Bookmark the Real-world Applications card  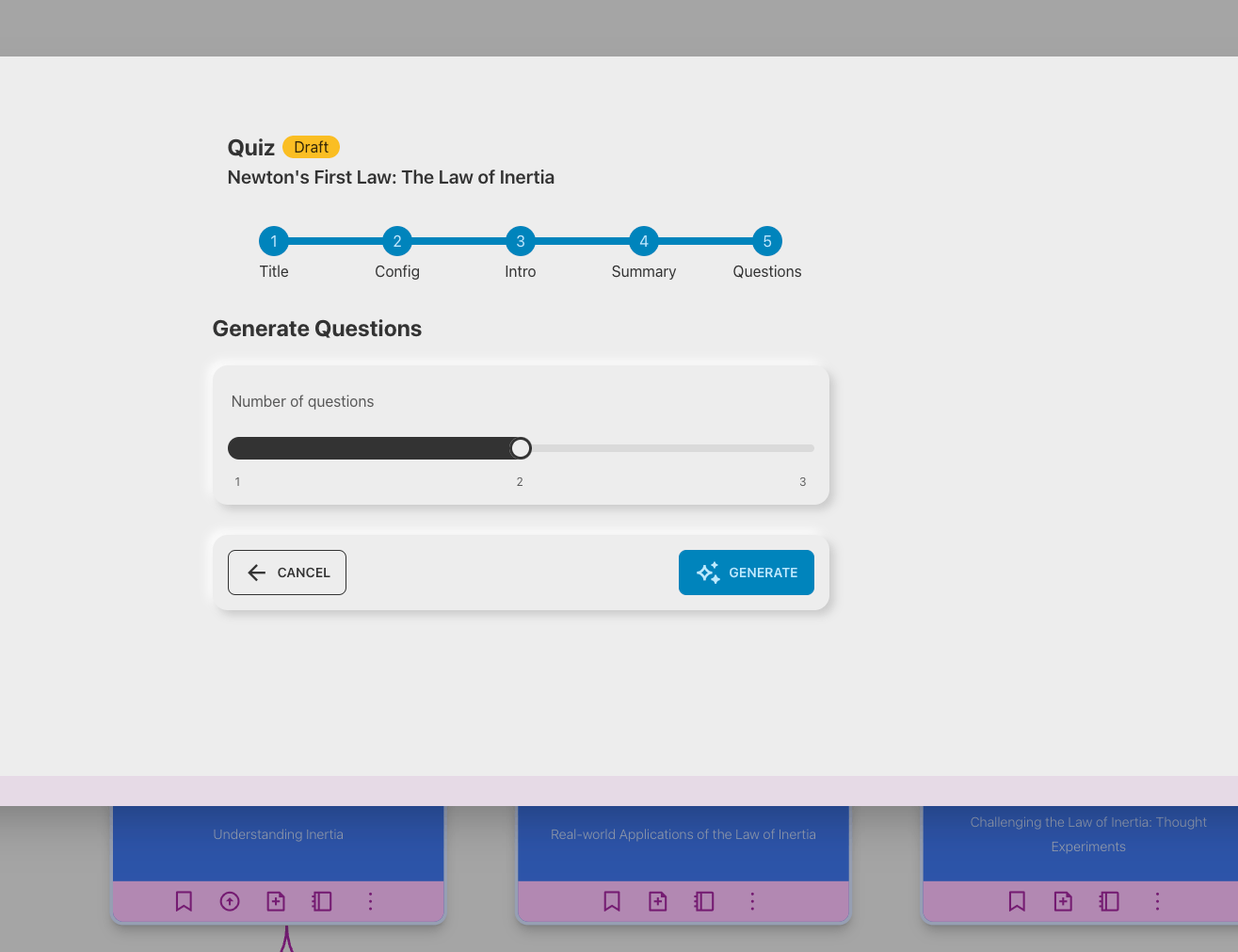pyautogui.click(x=612, y=901)
